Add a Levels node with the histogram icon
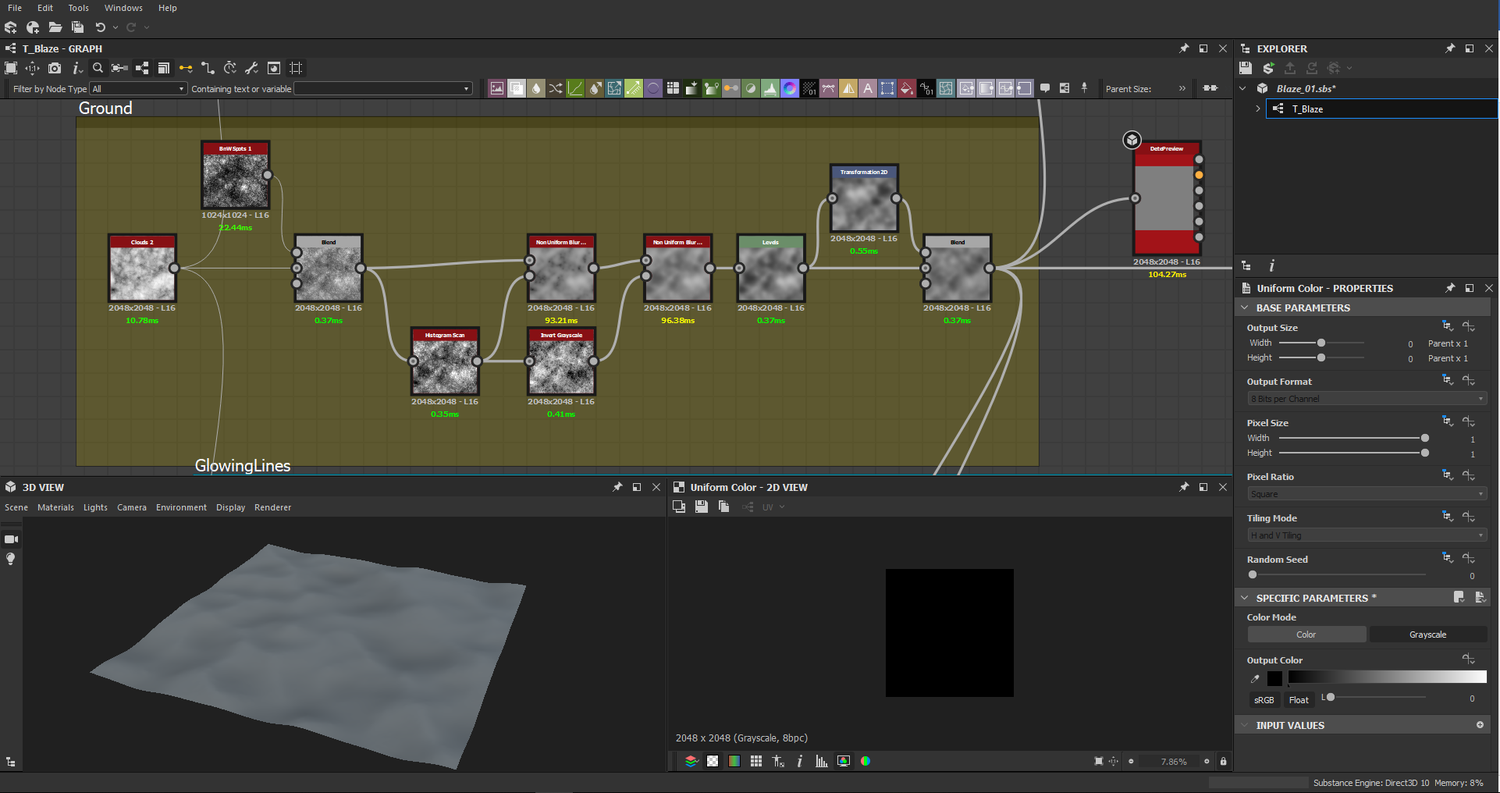 [770, 88]
